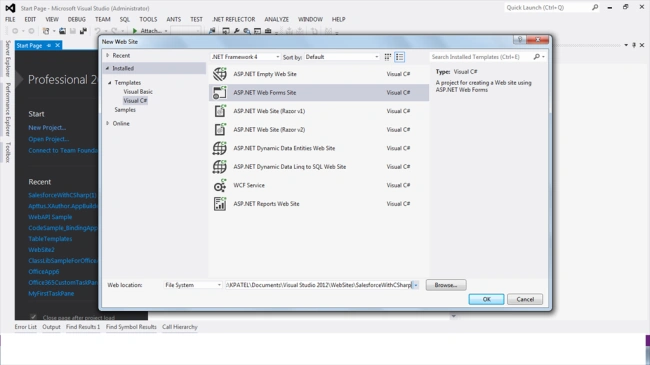Select the Visual Basic templates node
The height and width of the screenshot is (365, 650).
coord(138,92)
